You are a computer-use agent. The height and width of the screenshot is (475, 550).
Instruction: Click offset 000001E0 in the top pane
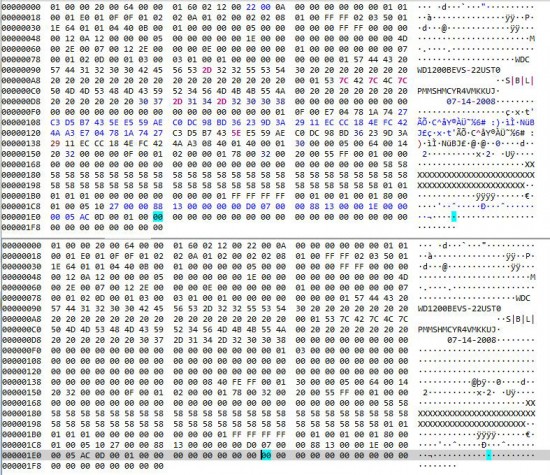[21, 217]
